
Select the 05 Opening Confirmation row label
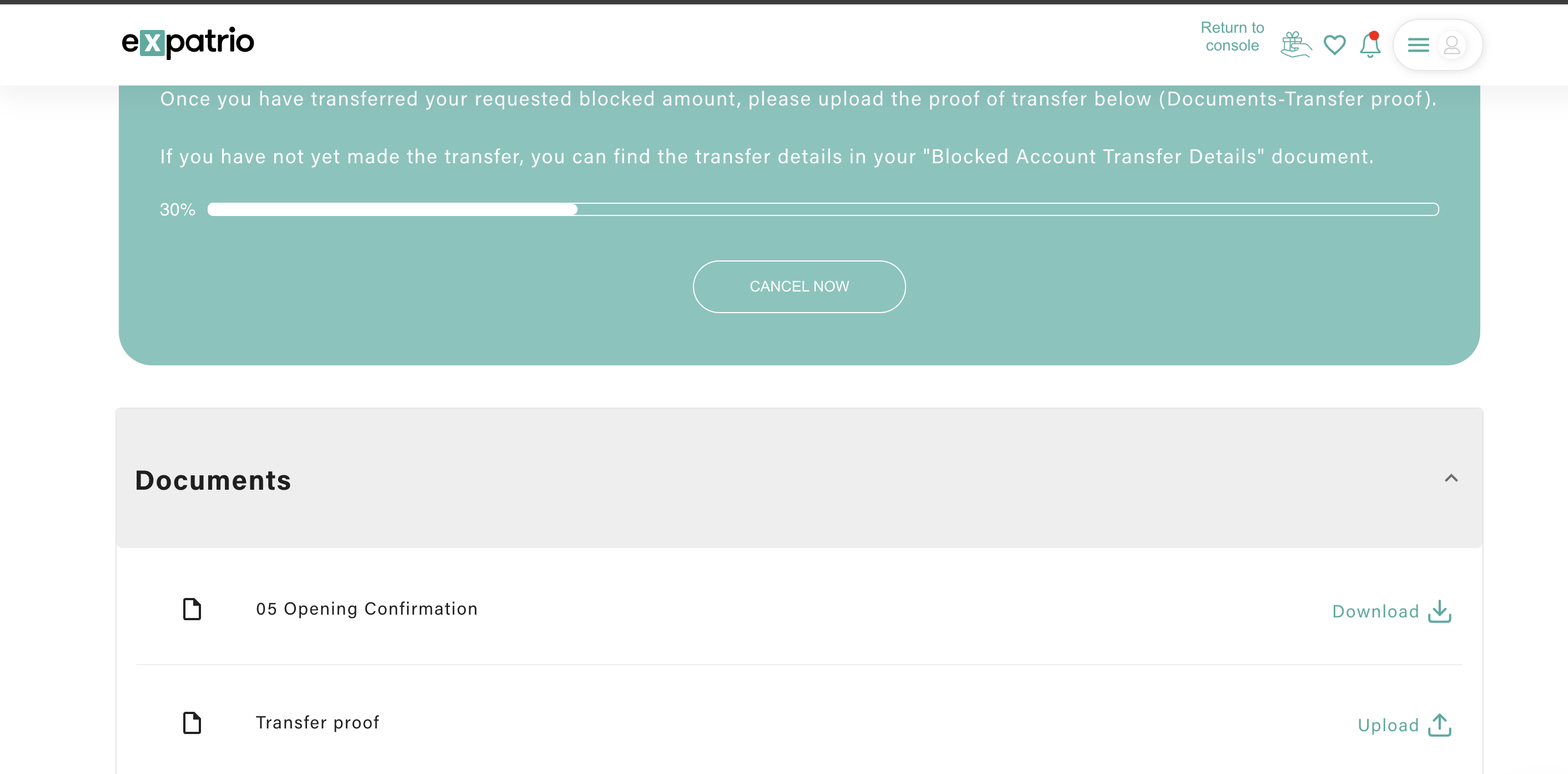click(367, 609)
